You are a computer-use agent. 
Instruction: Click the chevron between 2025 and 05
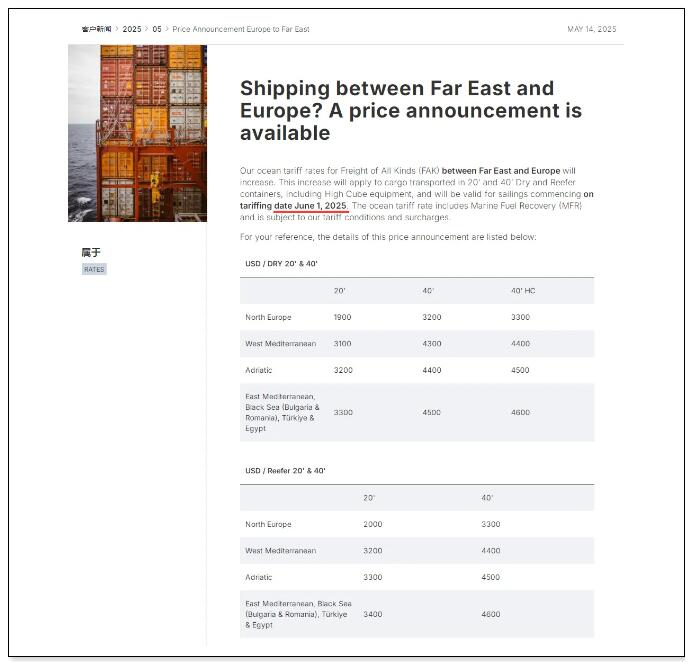pos(147,29)
